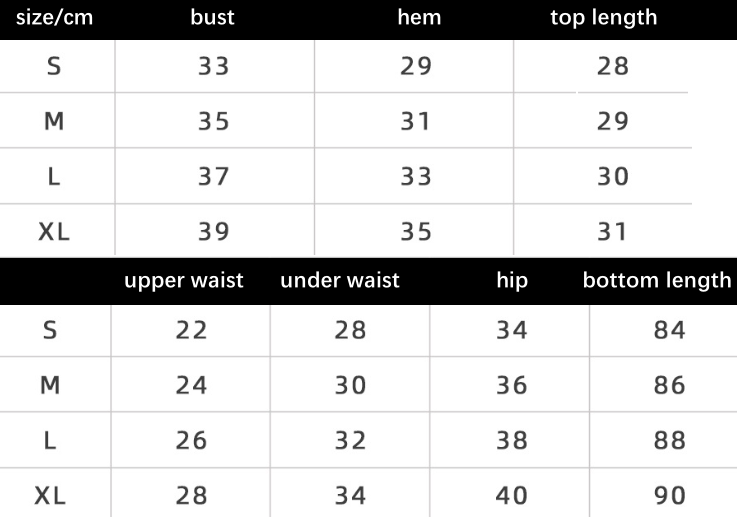737x517 pixels.
Task: Click bottom length value 90 for XL
Action: 670,495
